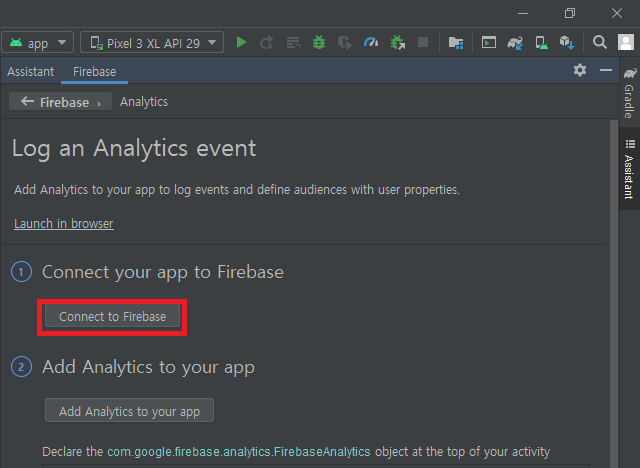Image resolution: width=640 pixels, height=468 pixels.
Task: Open the Launch in browser link
Action: pos(64,224)
